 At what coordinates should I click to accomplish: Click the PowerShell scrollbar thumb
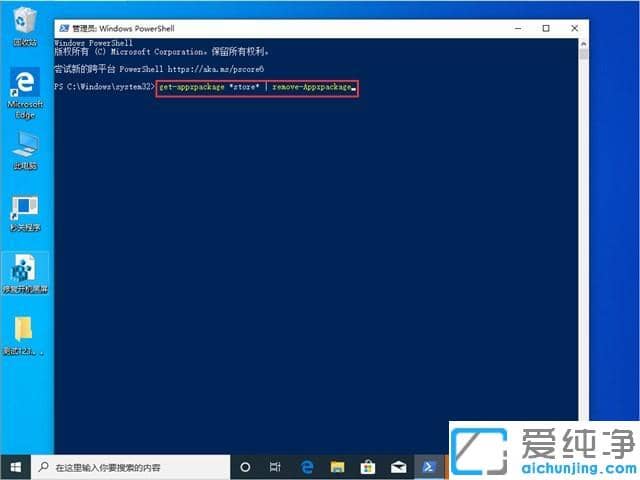tap(584, 54)
